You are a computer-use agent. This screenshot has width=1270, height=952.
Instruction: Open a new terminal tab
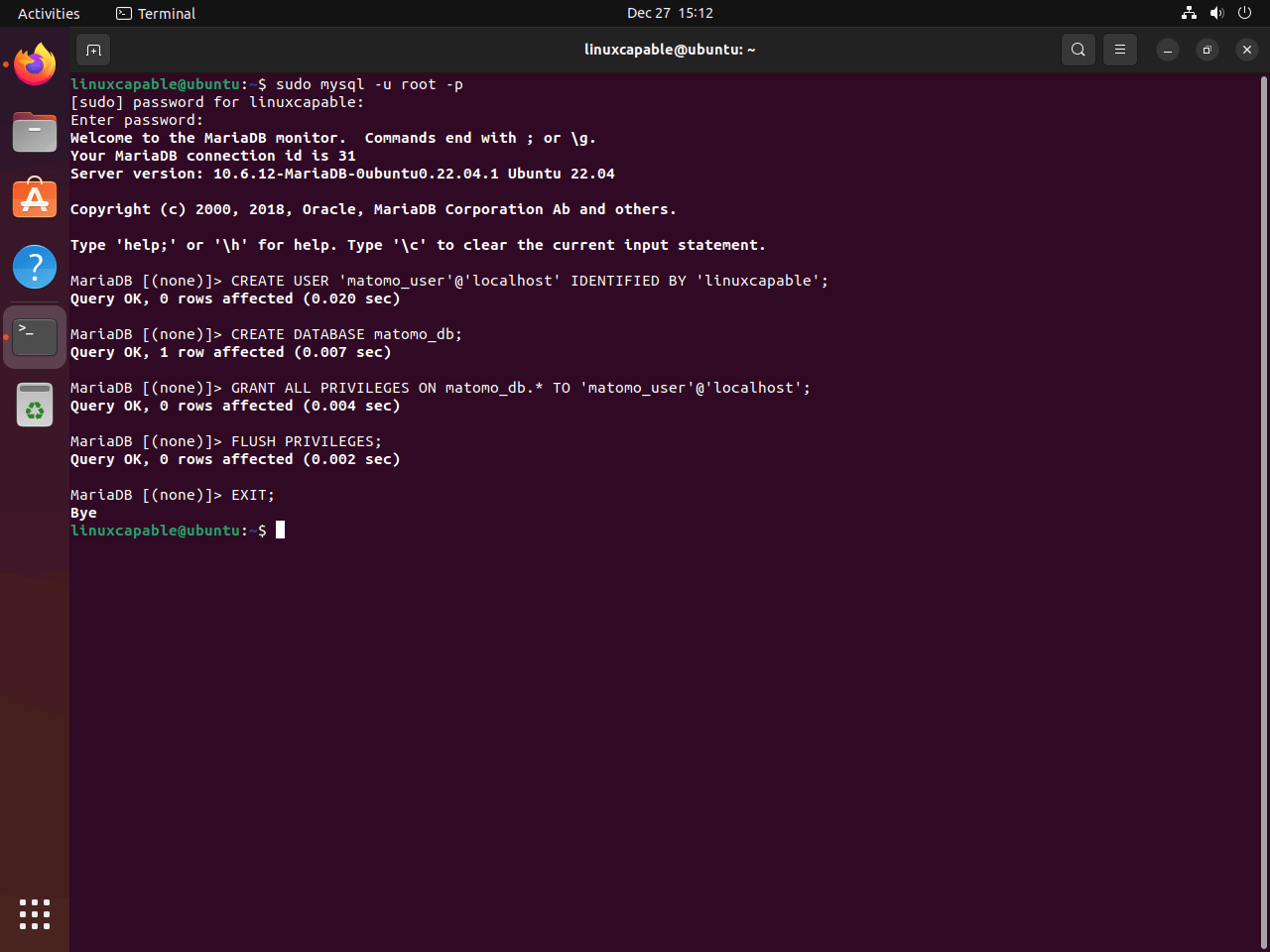(93, 50)
